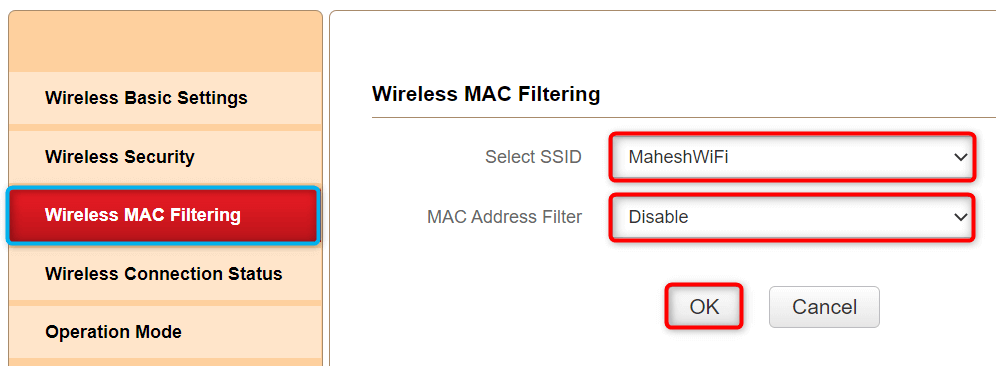Click the partial sidebar item below Operation Mode
The image size is (996, 366).
[x=165, y=362]
